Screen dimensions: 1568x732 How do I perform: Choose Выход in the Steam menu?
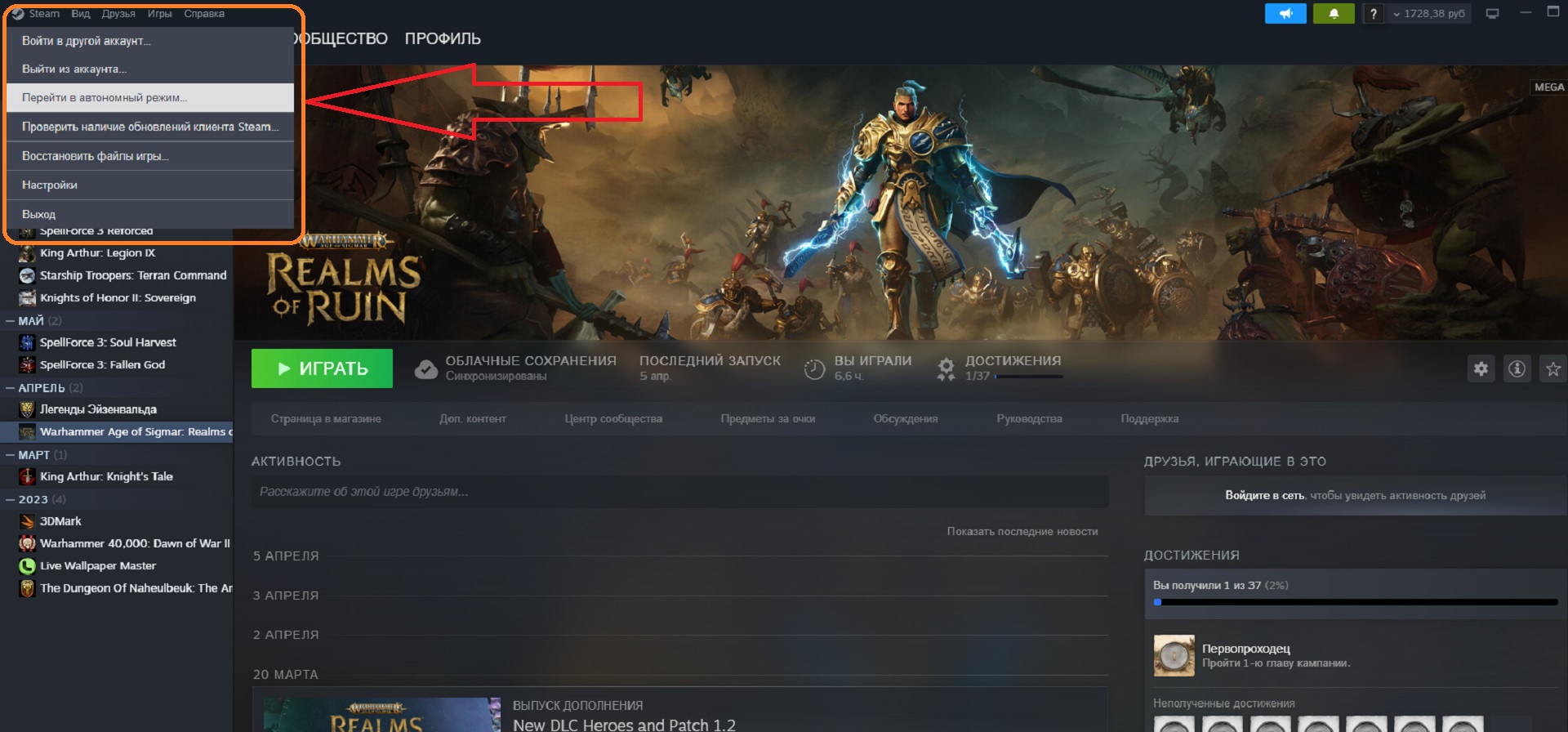[x=149, y=214]
